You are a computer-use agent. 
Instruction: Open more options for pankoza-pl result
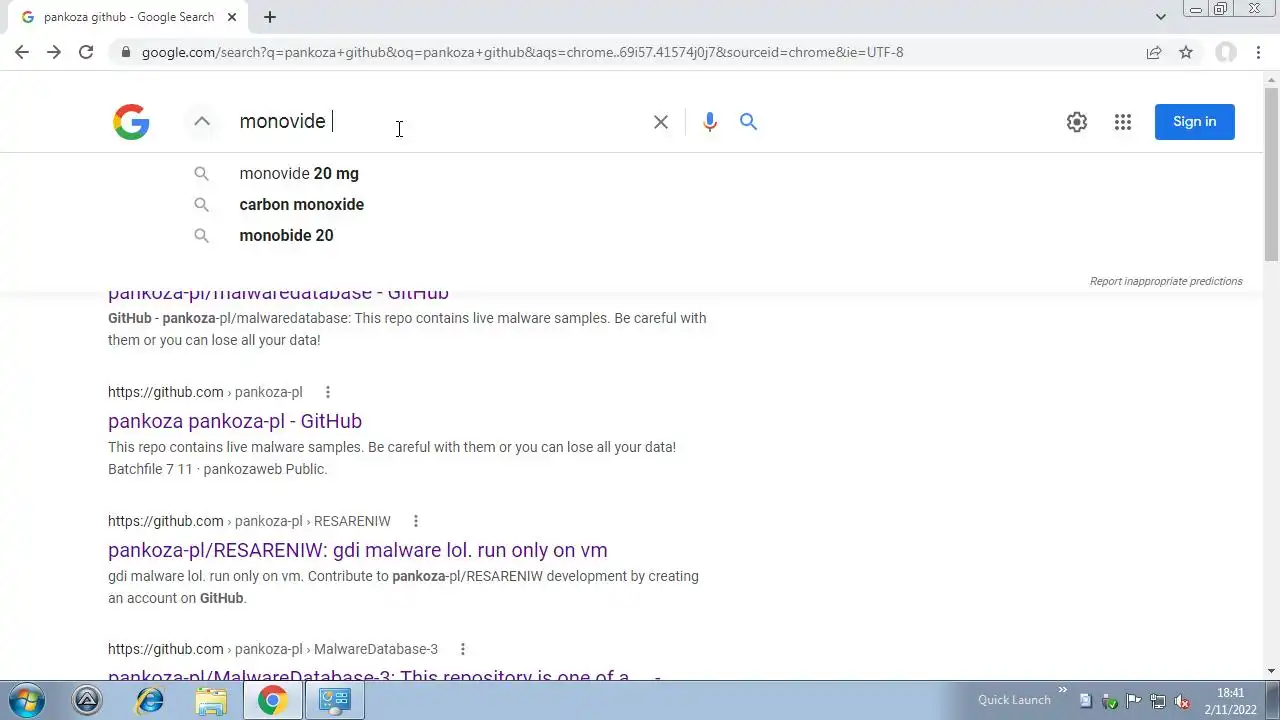click(327, 392)
